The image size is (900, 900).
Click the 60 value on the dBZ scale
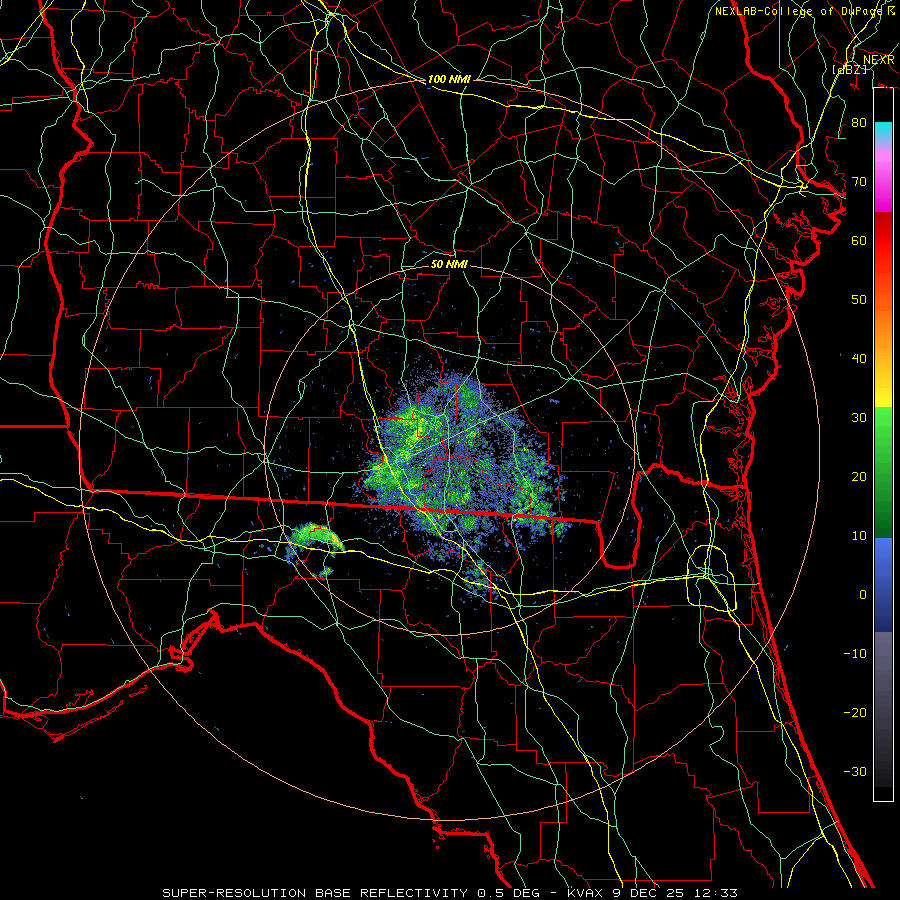tap(859, 241)
